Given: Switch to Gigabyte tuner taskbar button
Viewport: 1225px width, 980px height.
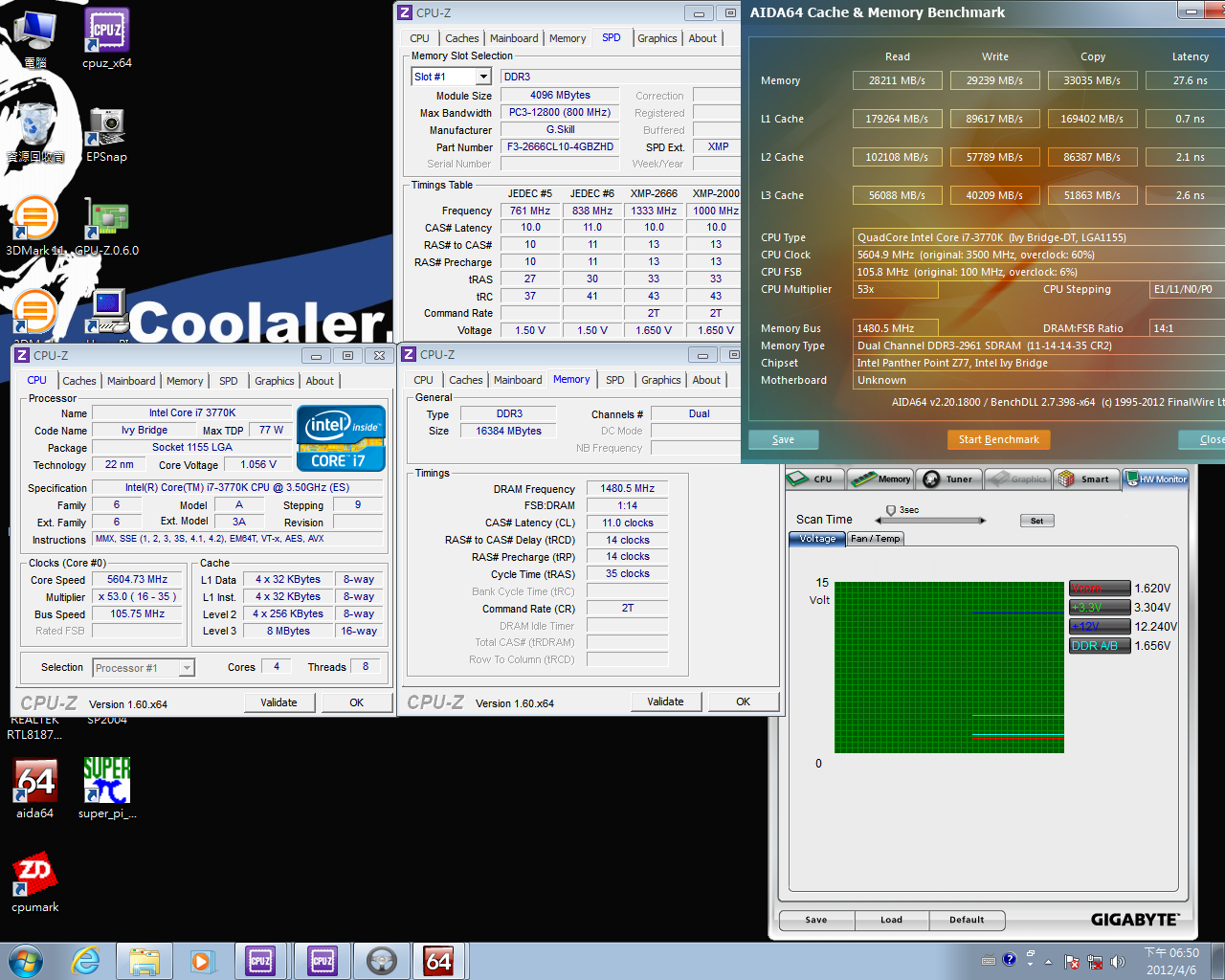Looking at the screenshot, I should click(x=382, y=961).
